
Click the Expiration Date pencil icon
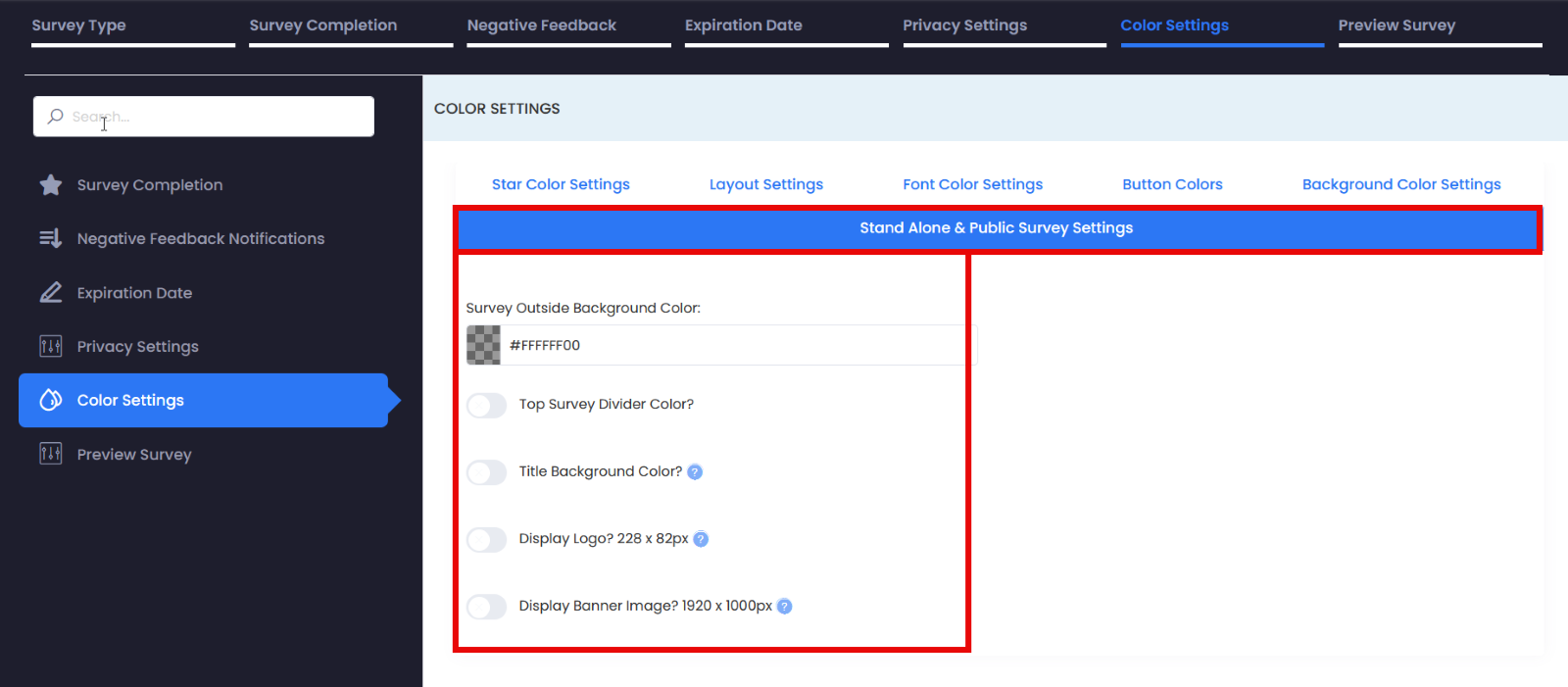coord(51,292)
